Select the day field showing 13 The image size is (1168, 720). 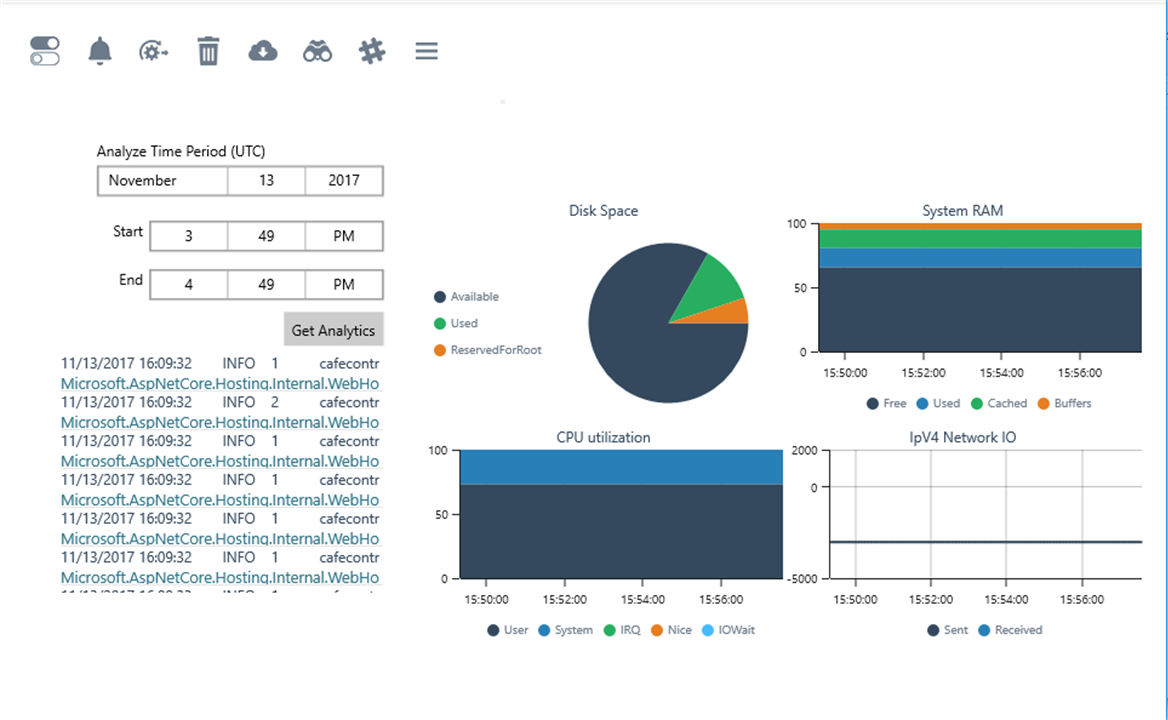point(266,180)
